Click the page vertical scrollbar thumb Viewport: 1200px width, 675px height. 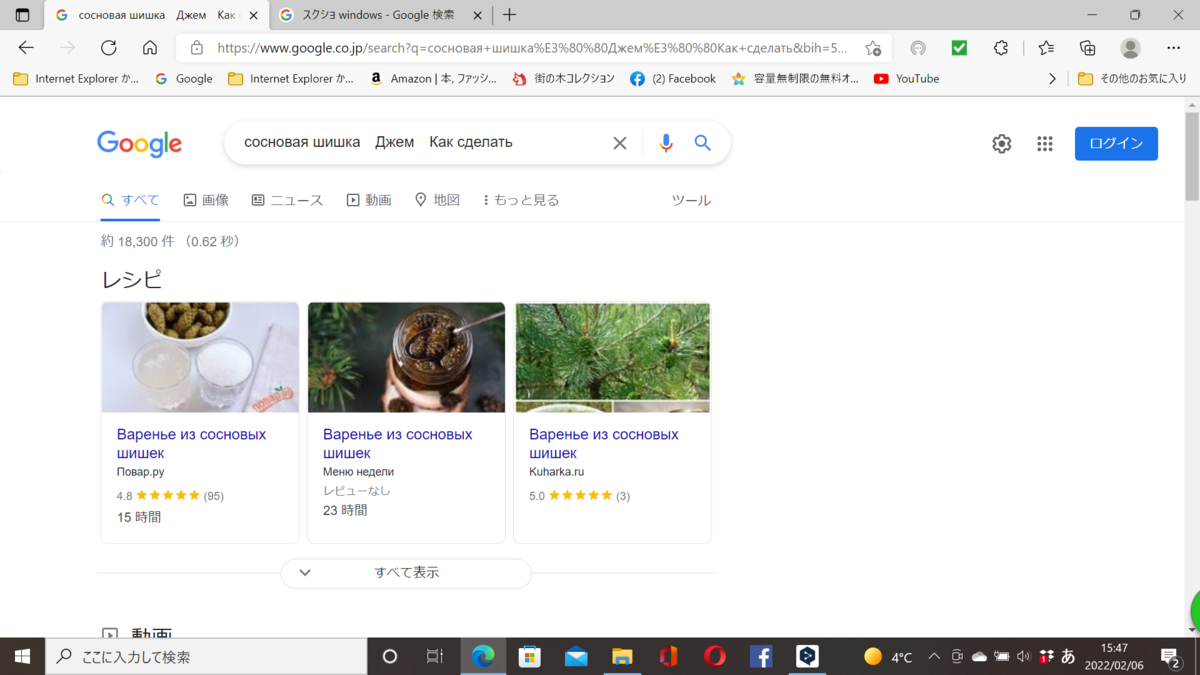click(x=1192, y=156)
